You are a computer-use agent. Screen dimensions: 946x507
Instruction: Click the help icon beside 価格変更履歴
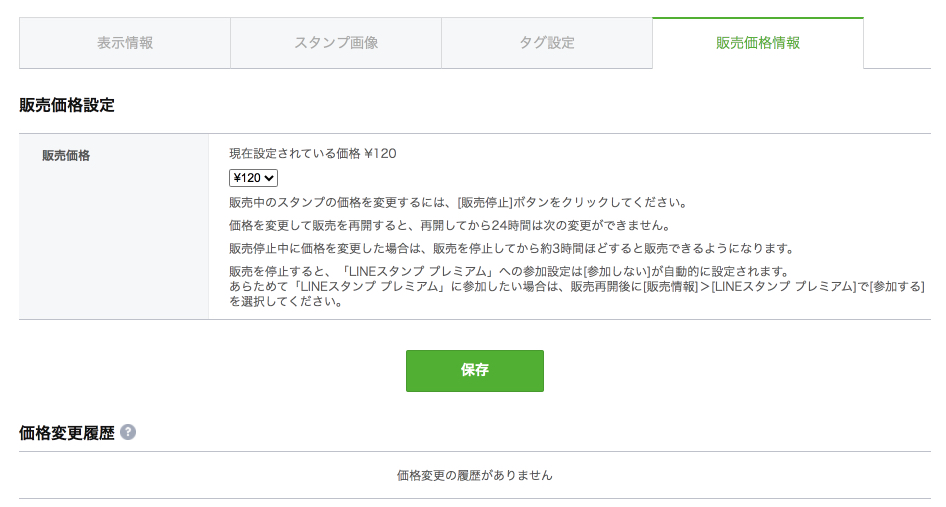[128, 432]
